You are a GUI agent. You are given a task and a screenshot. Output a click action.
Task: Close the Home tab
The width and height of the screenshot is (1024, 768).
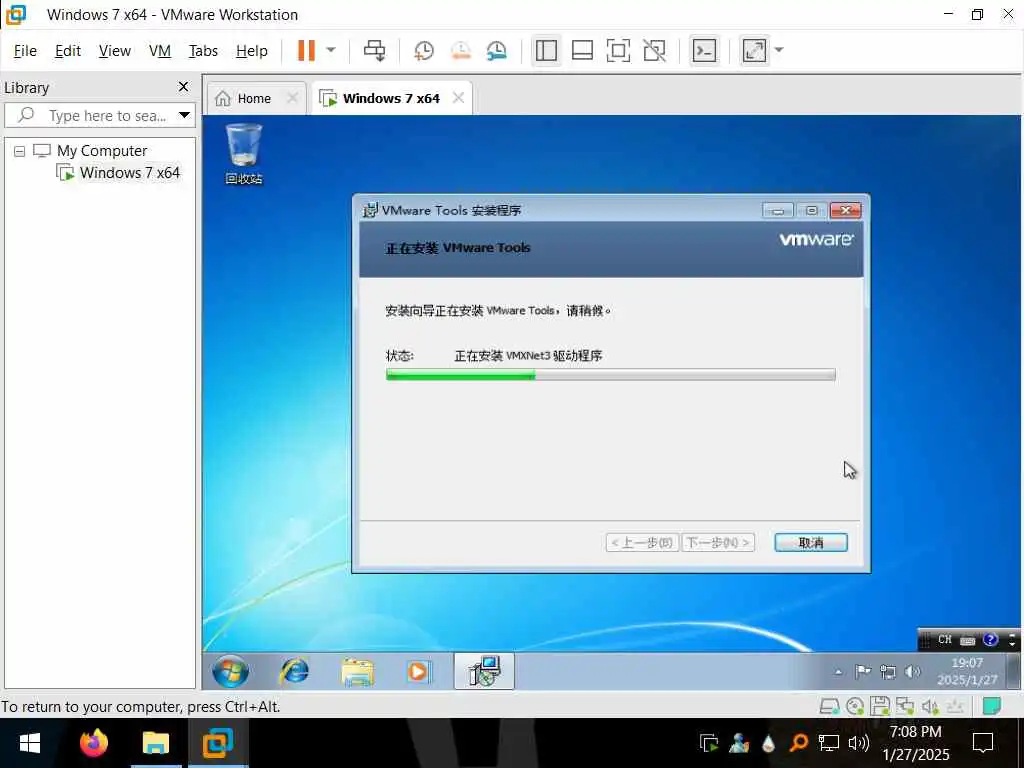pos(293,98)
